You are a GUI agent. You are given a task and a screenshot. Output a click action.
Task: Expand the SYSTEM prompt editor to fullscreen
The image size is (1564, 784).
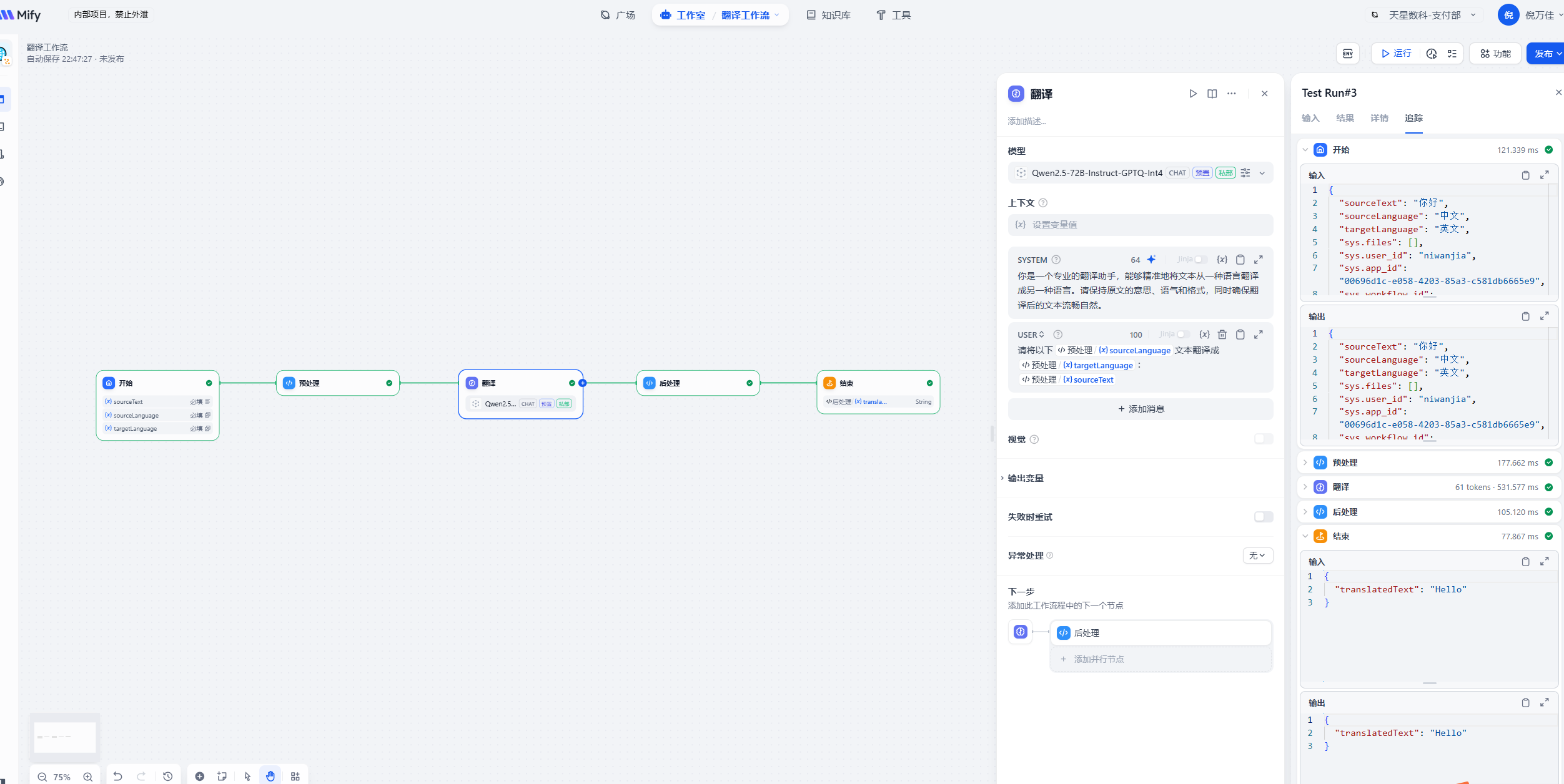(x=1259, y=260)
